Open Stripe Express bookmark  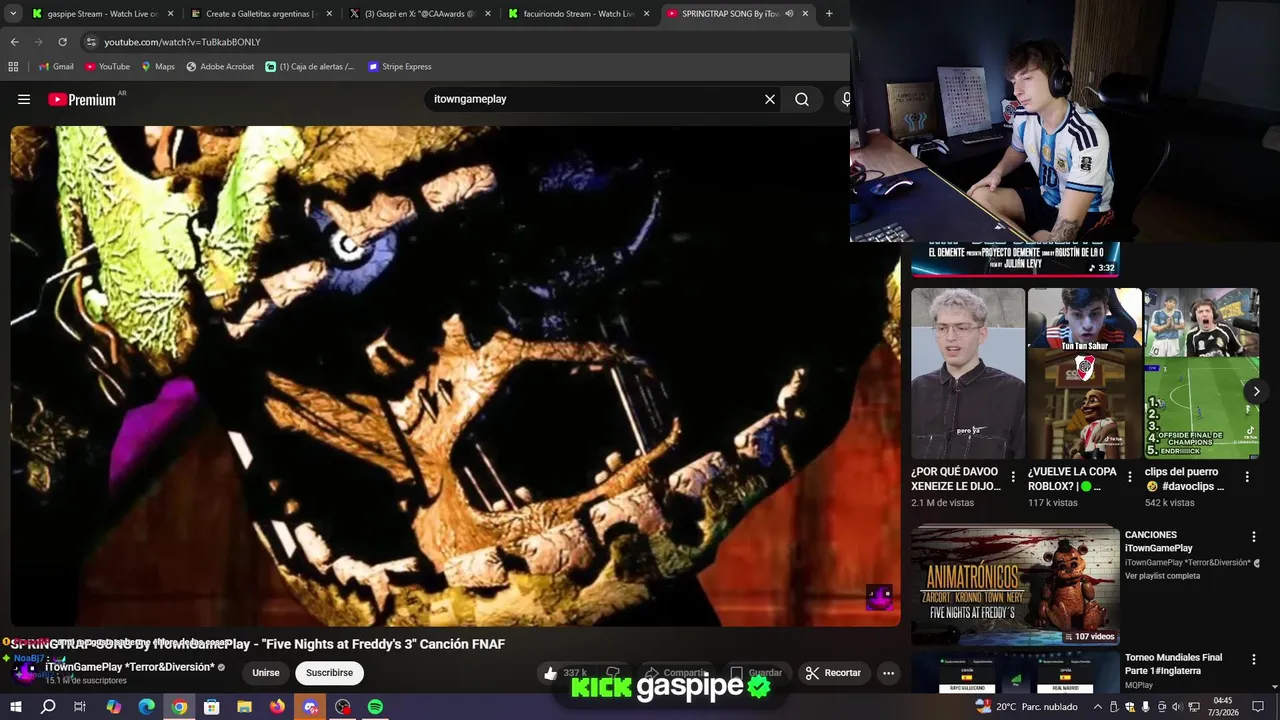[x=399, y=67]
